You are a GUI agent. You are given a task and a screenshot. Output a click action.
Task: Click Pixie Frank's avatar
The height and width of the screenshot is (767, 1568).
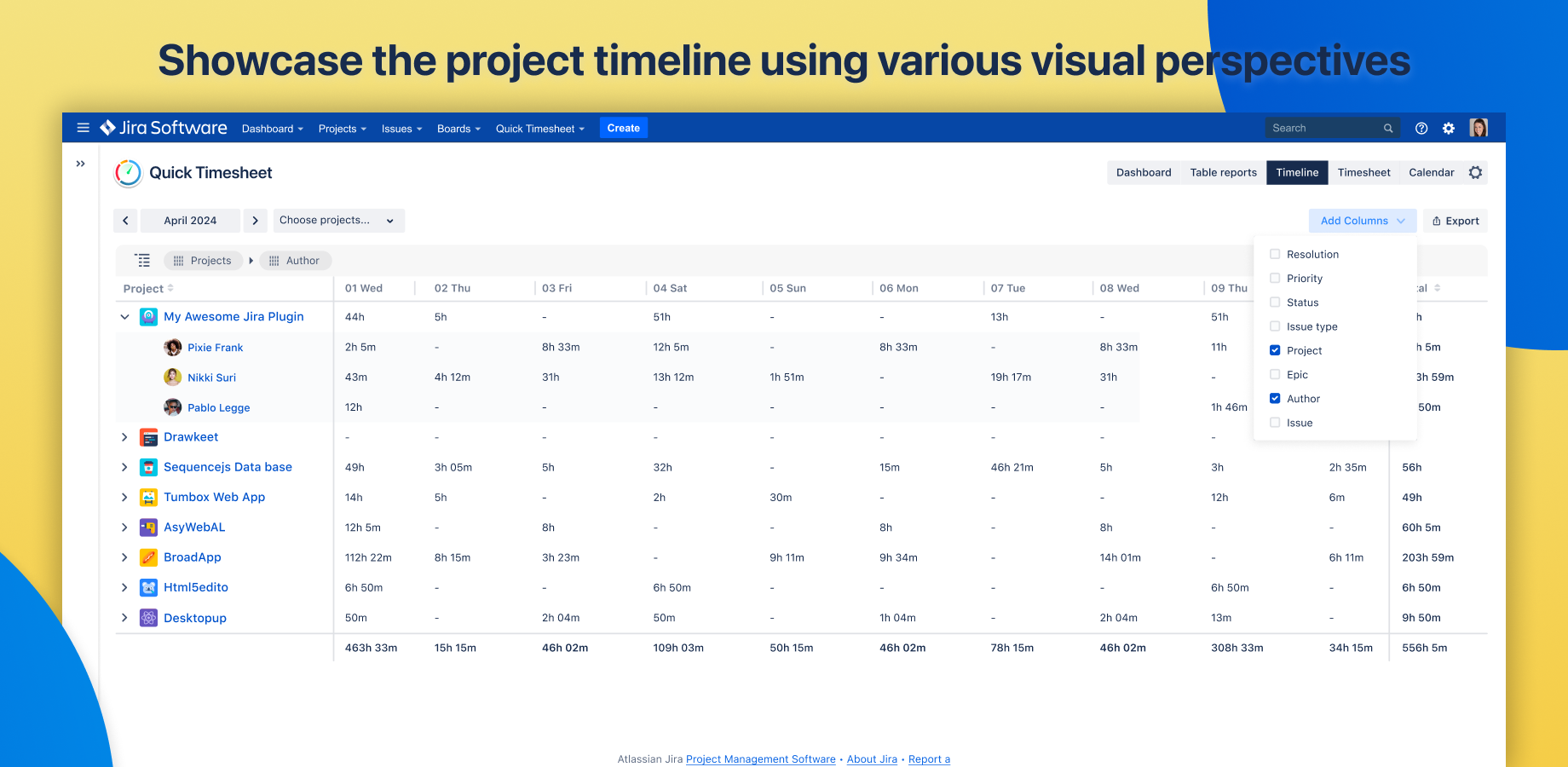173,347
